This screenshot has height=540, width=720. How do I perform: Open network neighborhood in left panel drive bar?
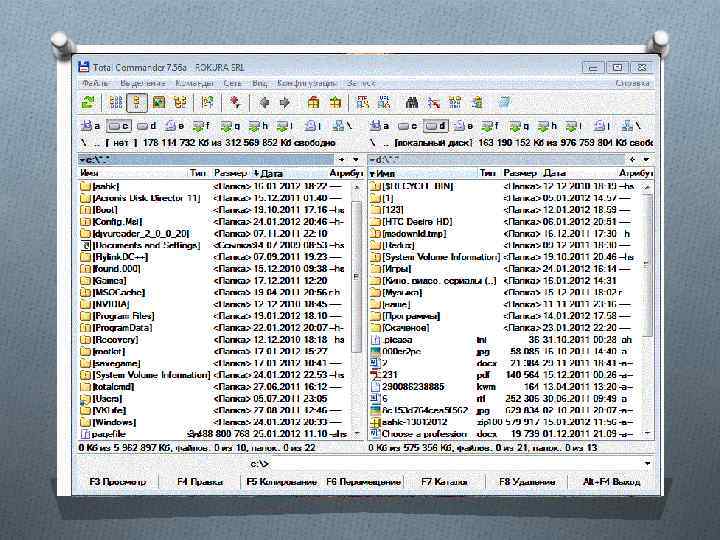342,125
